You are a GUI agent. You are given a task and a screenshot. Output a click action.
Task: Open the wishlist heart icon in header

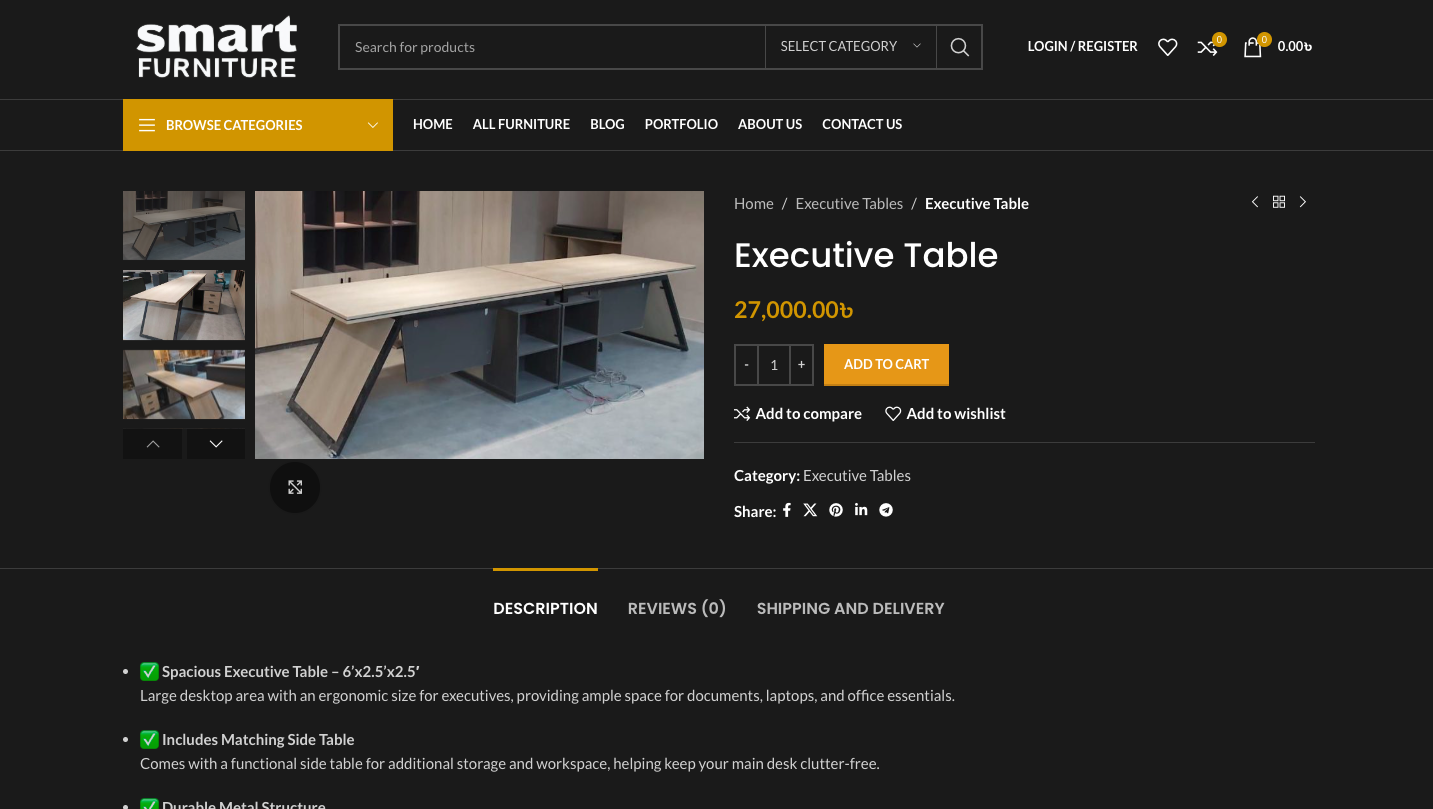pyautogui.click(x=1167, y=47)
